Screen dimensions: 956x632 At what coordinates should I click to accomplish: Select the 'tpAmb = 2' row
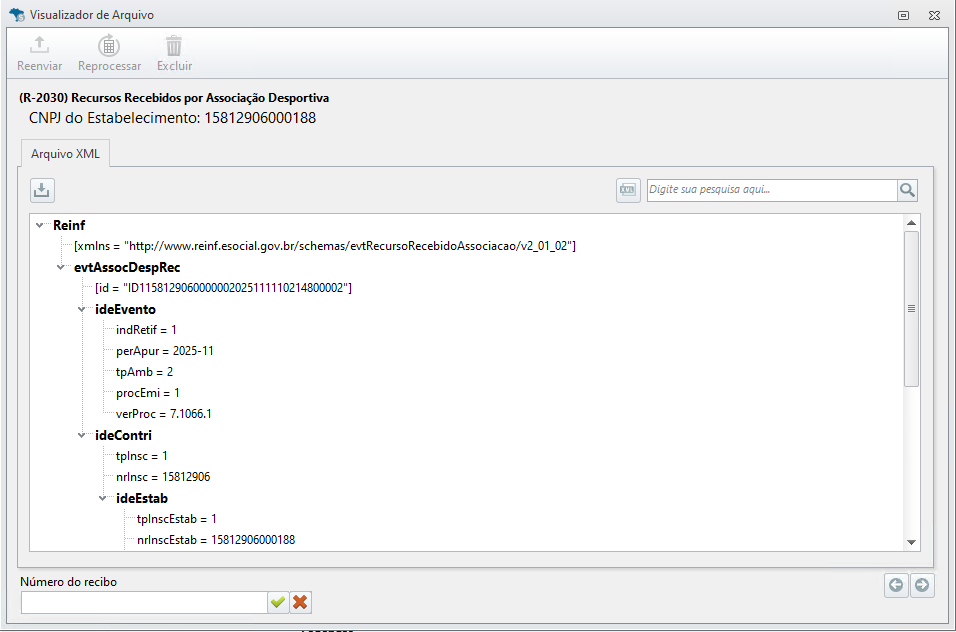pyautogui.click(x=144, y=372)
